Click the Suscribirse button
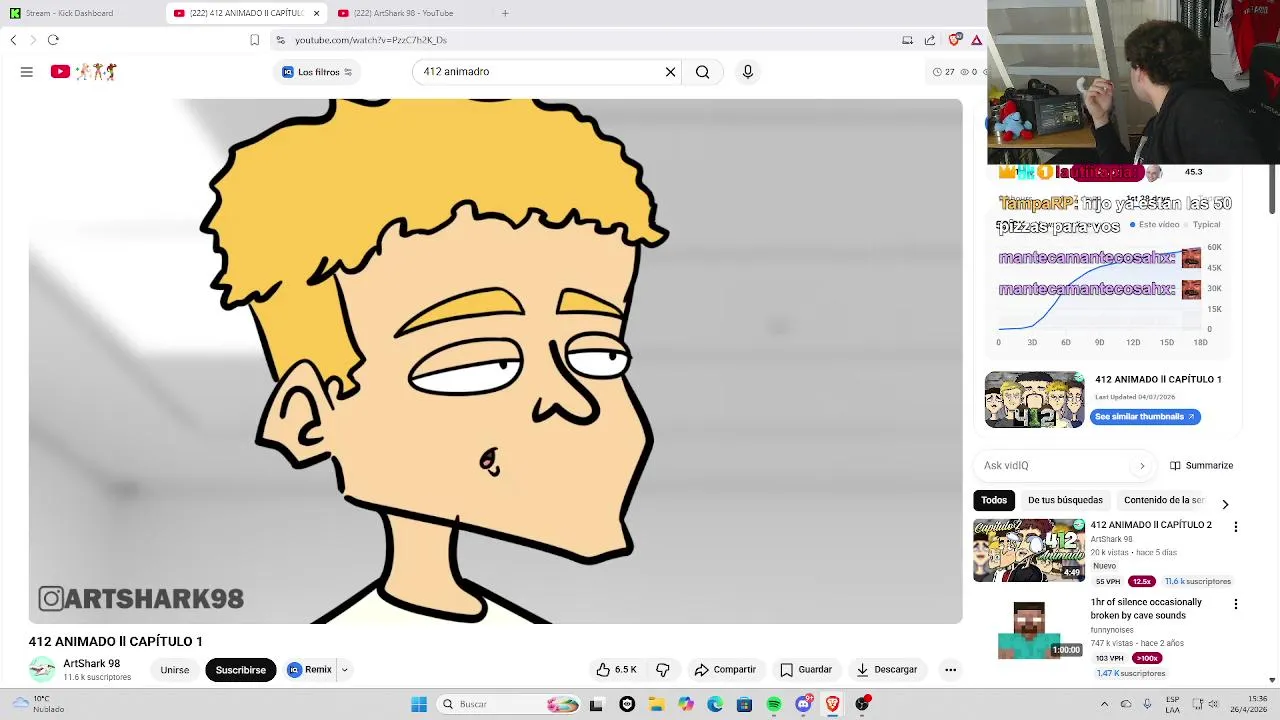Viewport: 1280px width, 720px height. pyautogui.click(x=241, y=670)
